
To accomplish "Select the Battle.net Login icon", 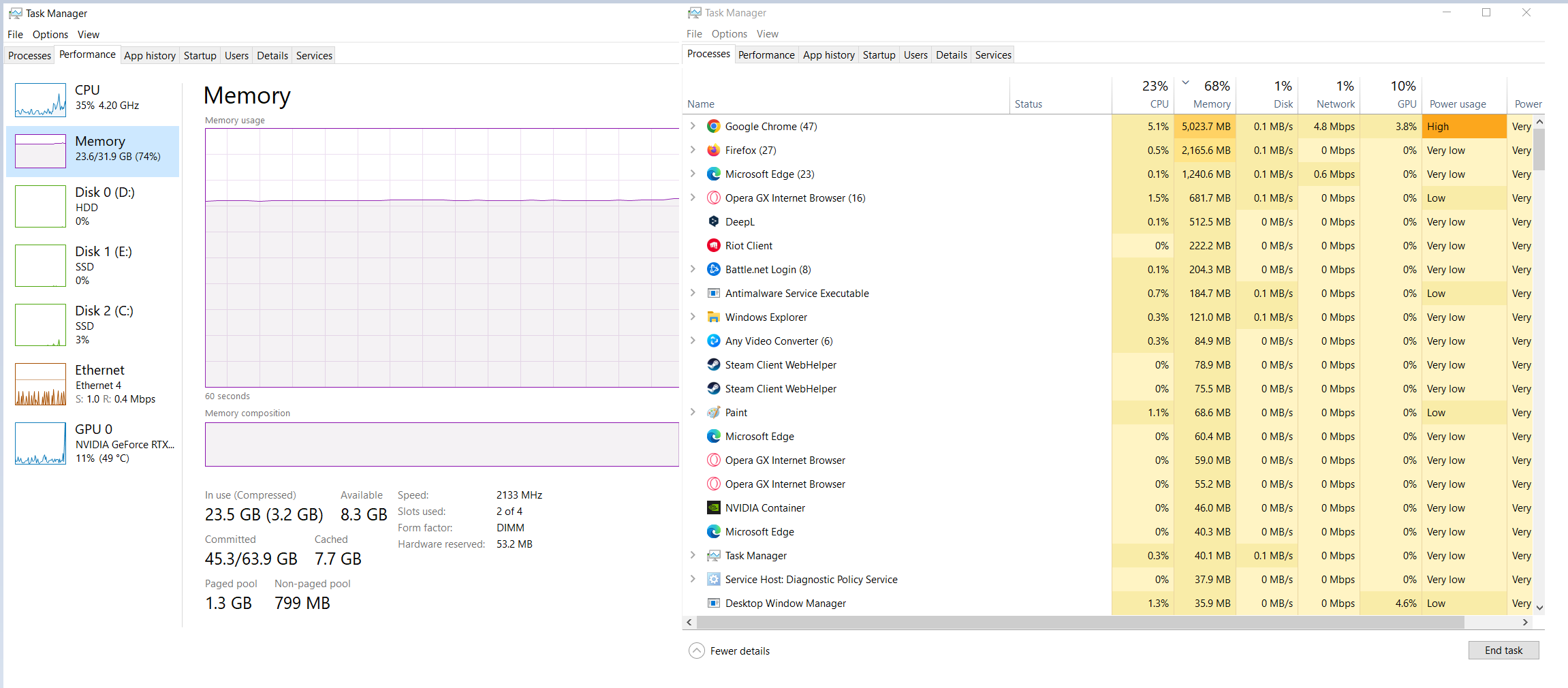I will tap(713, 270).
